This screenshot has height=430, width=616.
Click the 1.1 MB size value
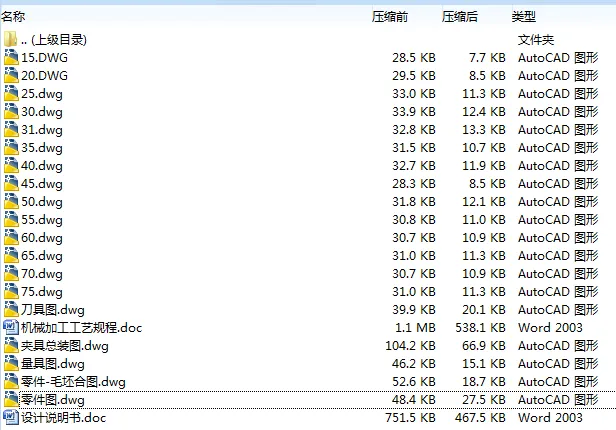coord(416,328)
